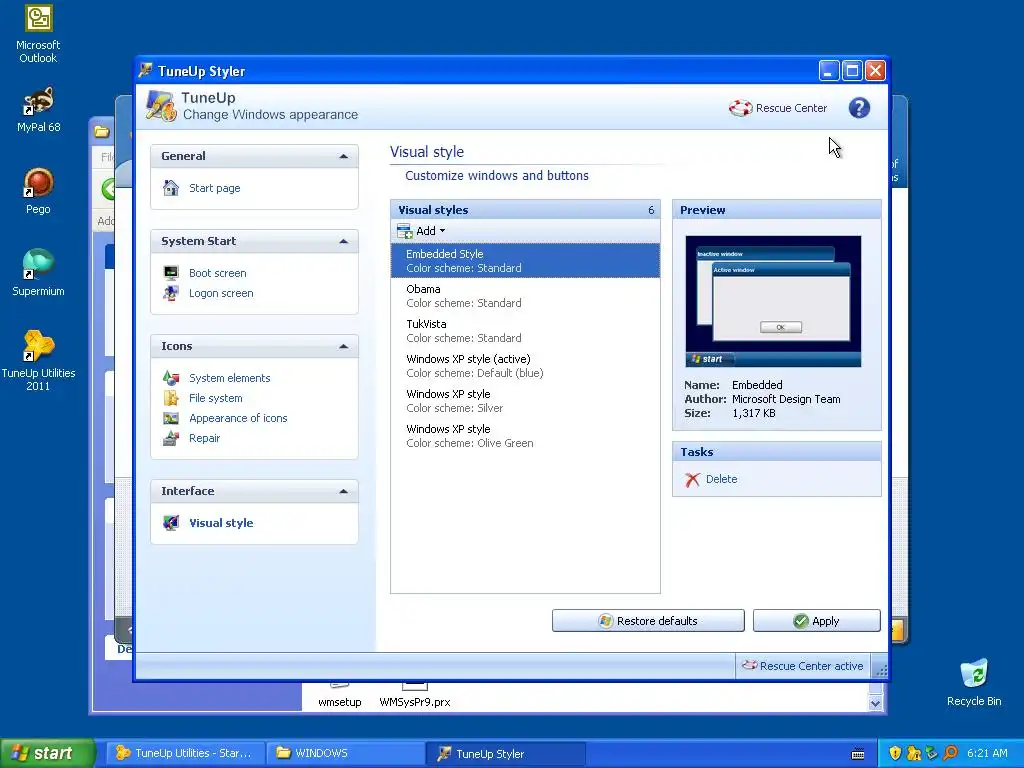Click the Visual style sidebar icon
Viewport: 1024px width, 768px height.
click(170, 523)
